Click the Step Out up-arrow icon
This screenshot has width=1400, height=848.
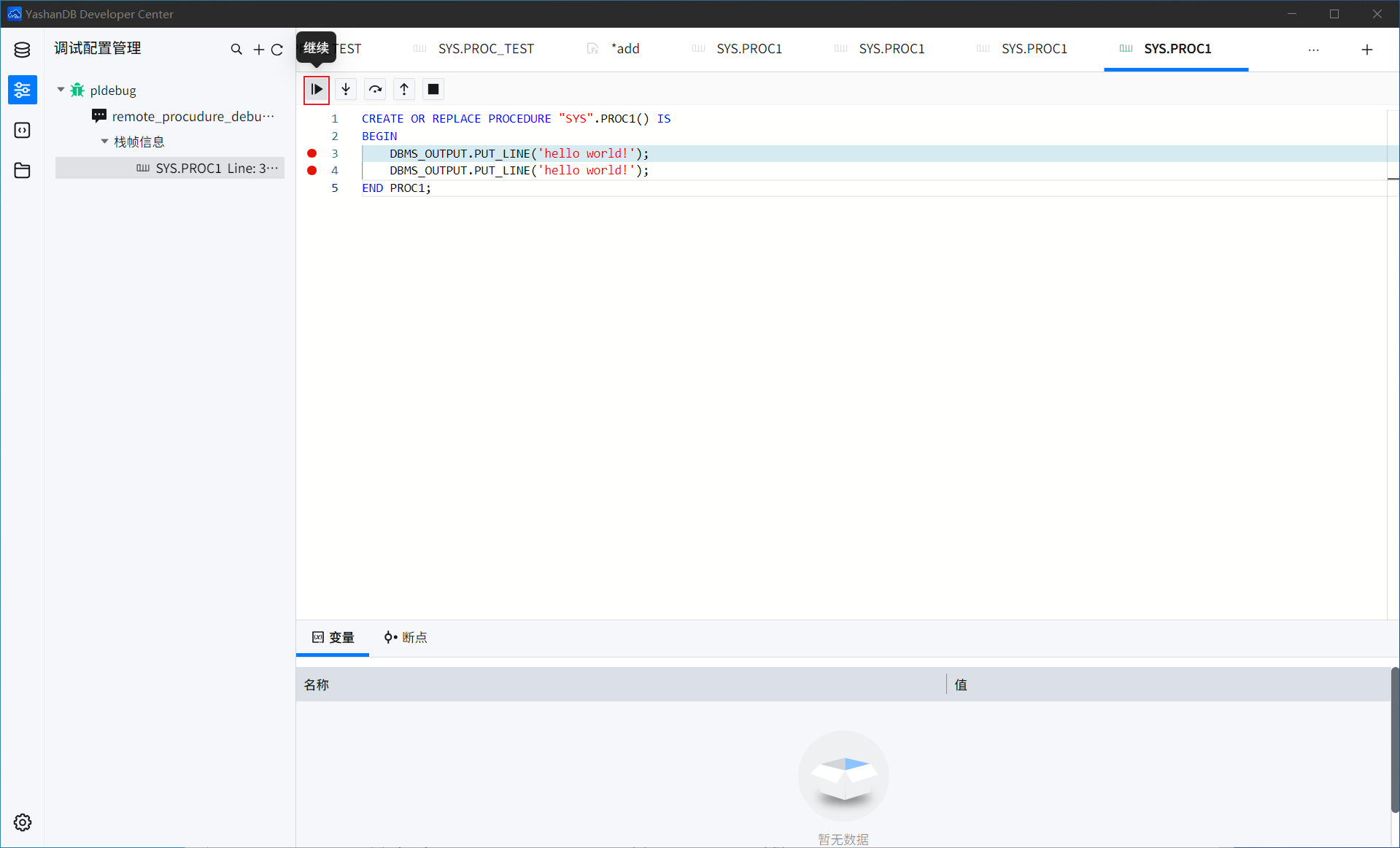click(404, 89)
